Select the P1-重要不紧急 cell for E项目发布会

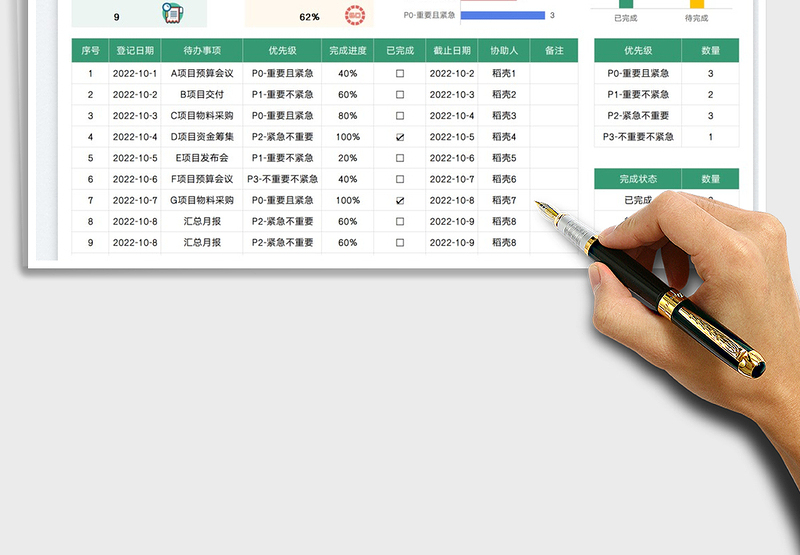[x=282, y=158]
